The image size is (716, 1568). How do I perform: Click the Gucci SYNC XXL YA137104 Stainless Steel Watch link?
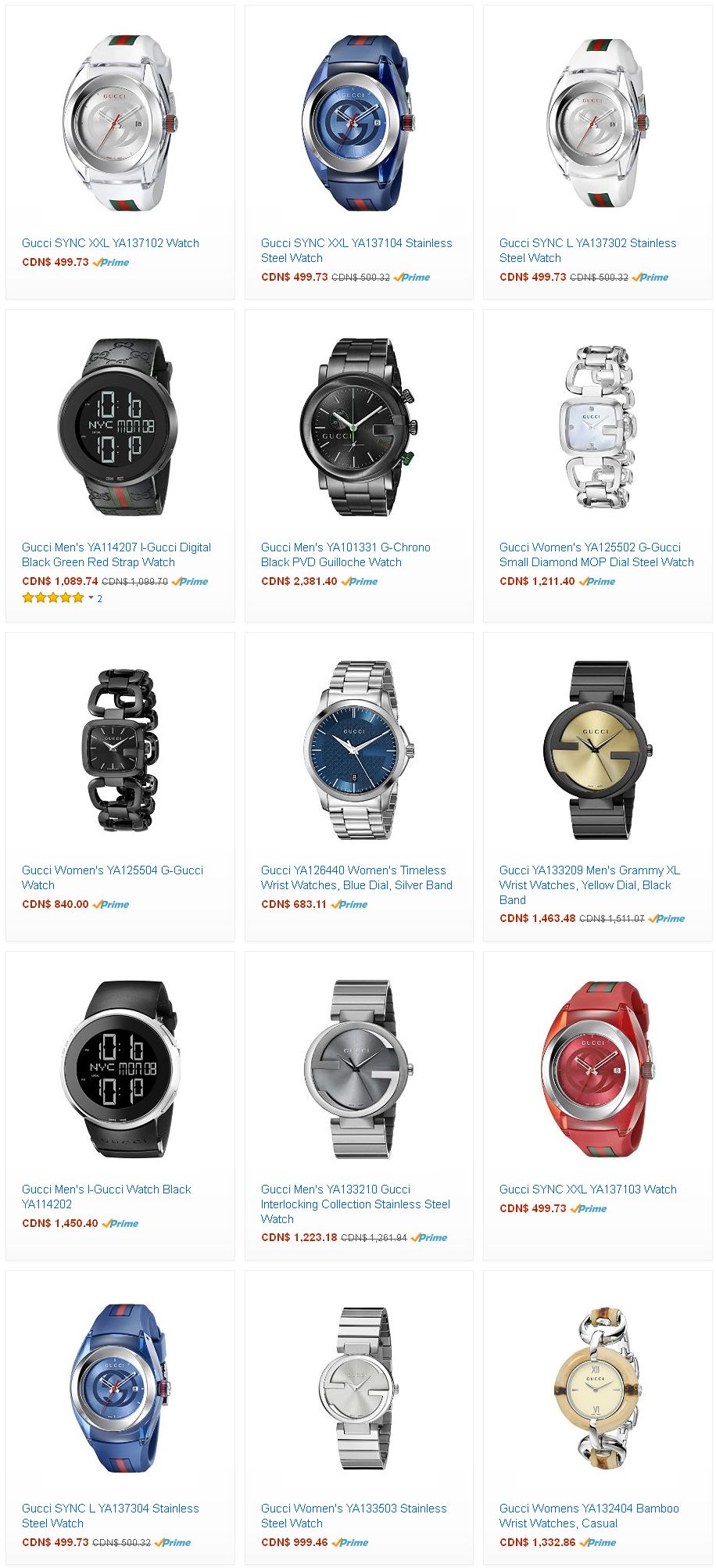coord(356,250)
